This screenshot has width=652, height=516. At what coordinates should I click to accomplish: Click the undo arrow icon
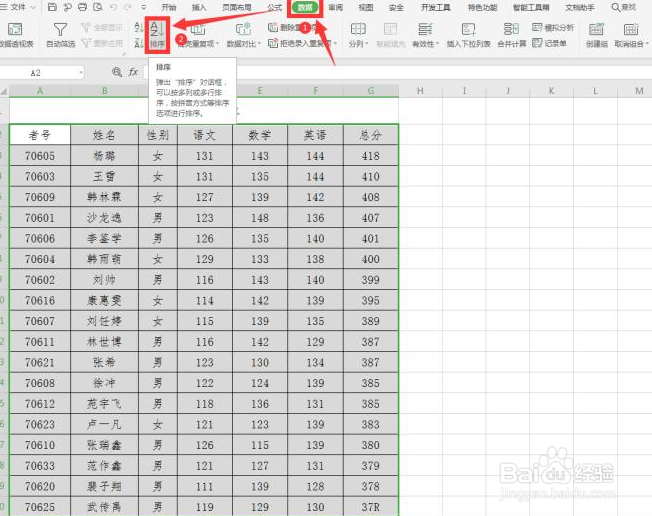coord(114,7)
